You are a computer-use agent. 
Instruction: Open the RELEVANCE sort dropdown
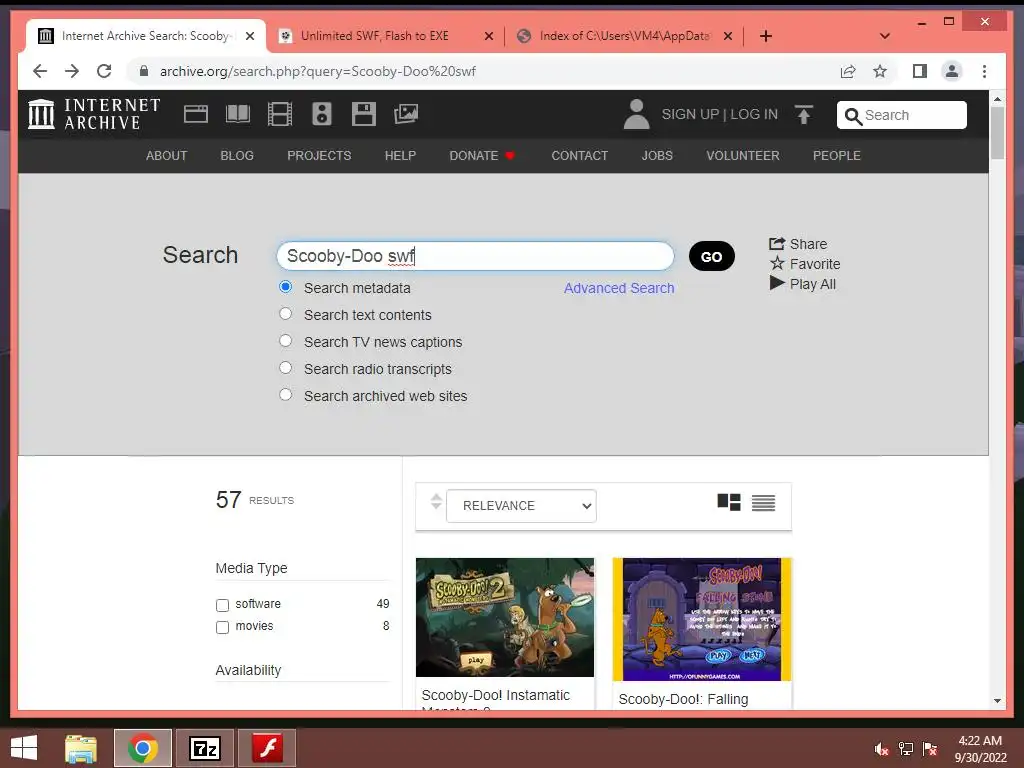tap(521, 505)
